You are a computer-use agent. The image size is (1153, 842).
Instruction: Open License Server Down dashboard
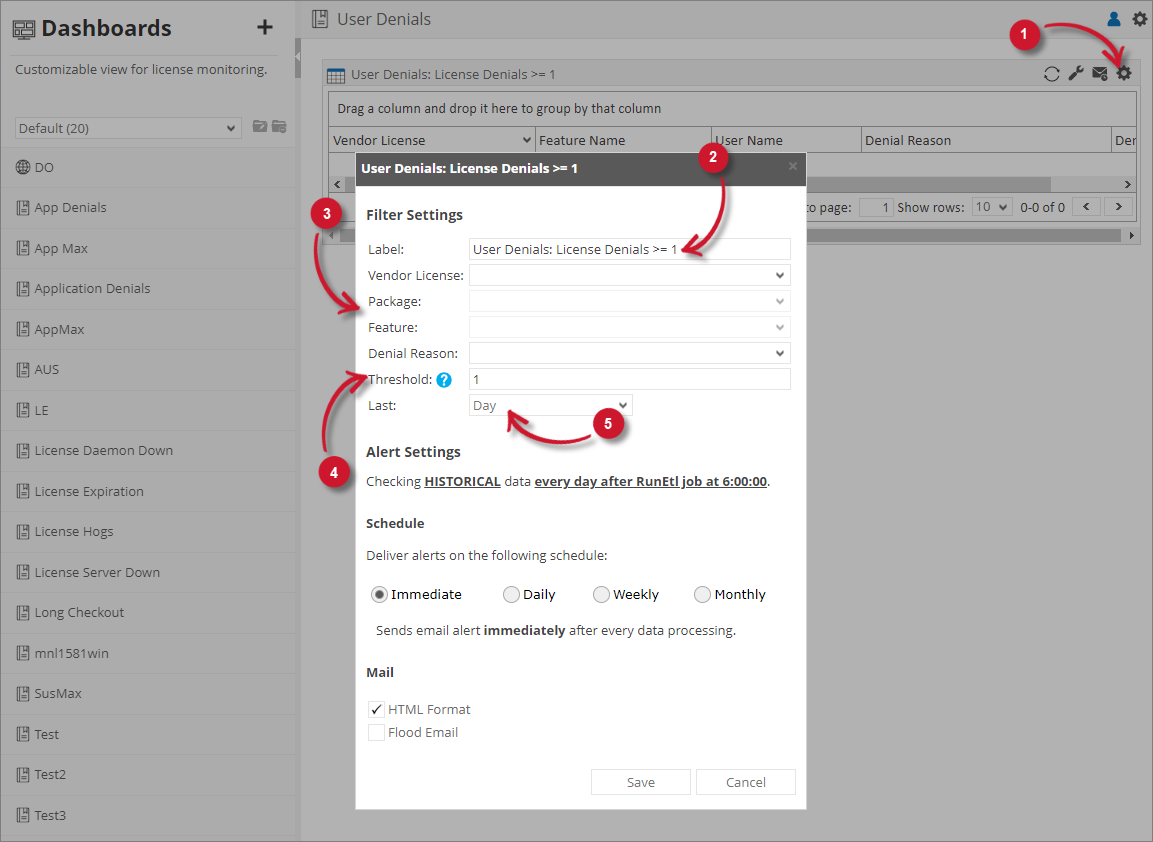(x=147, y=572)
